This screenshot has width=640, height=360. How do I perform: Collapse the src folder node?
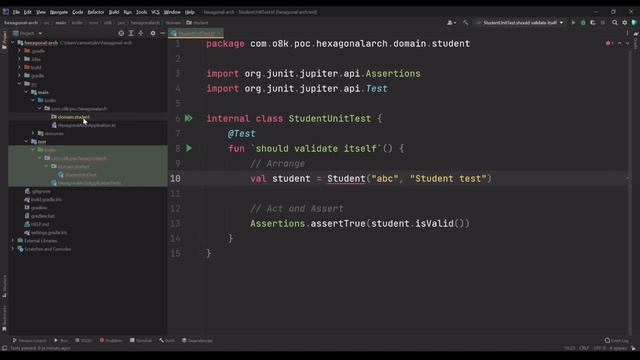20,84
